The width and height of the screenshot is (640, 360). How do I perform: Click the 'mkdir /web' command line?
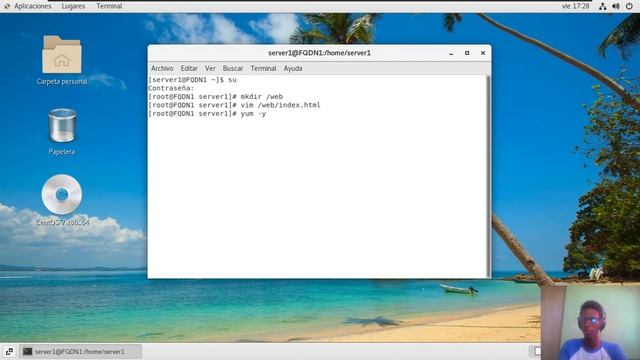(216, 97)
